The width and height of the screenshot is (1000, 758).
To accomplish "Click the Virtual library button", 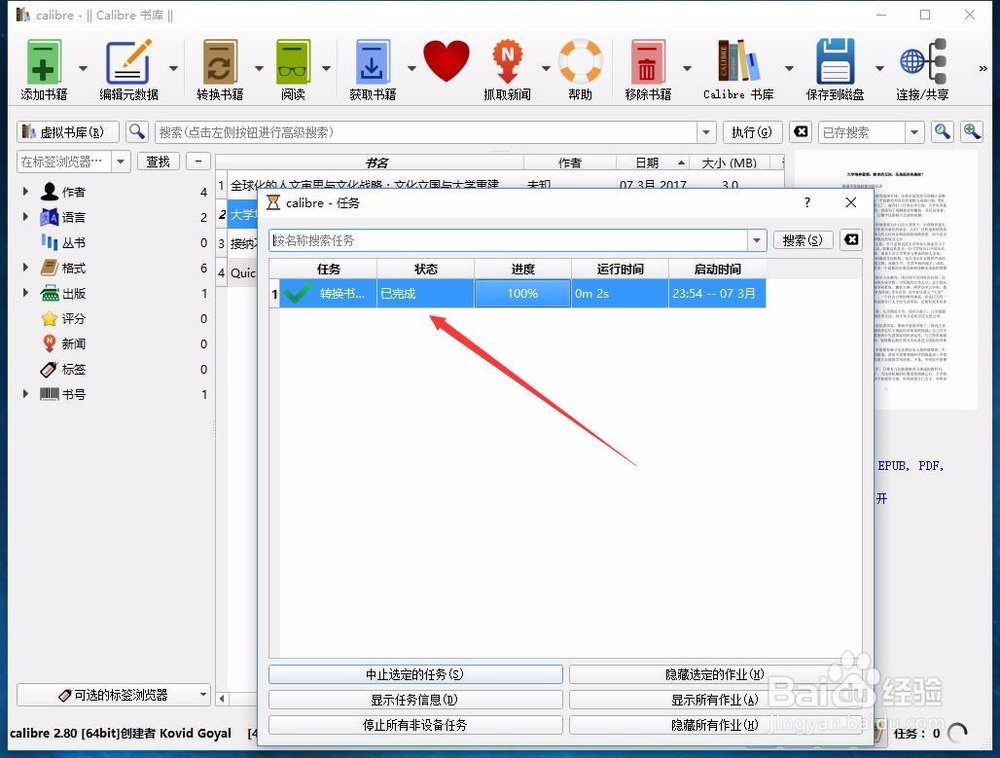I will (68, 132).
